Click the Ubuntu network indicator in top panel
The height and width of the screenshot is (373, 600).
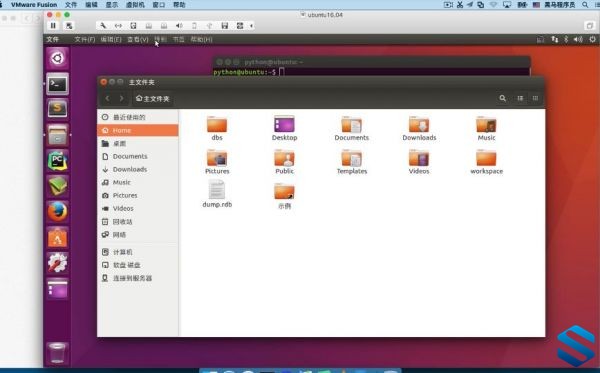pos(554,39)
